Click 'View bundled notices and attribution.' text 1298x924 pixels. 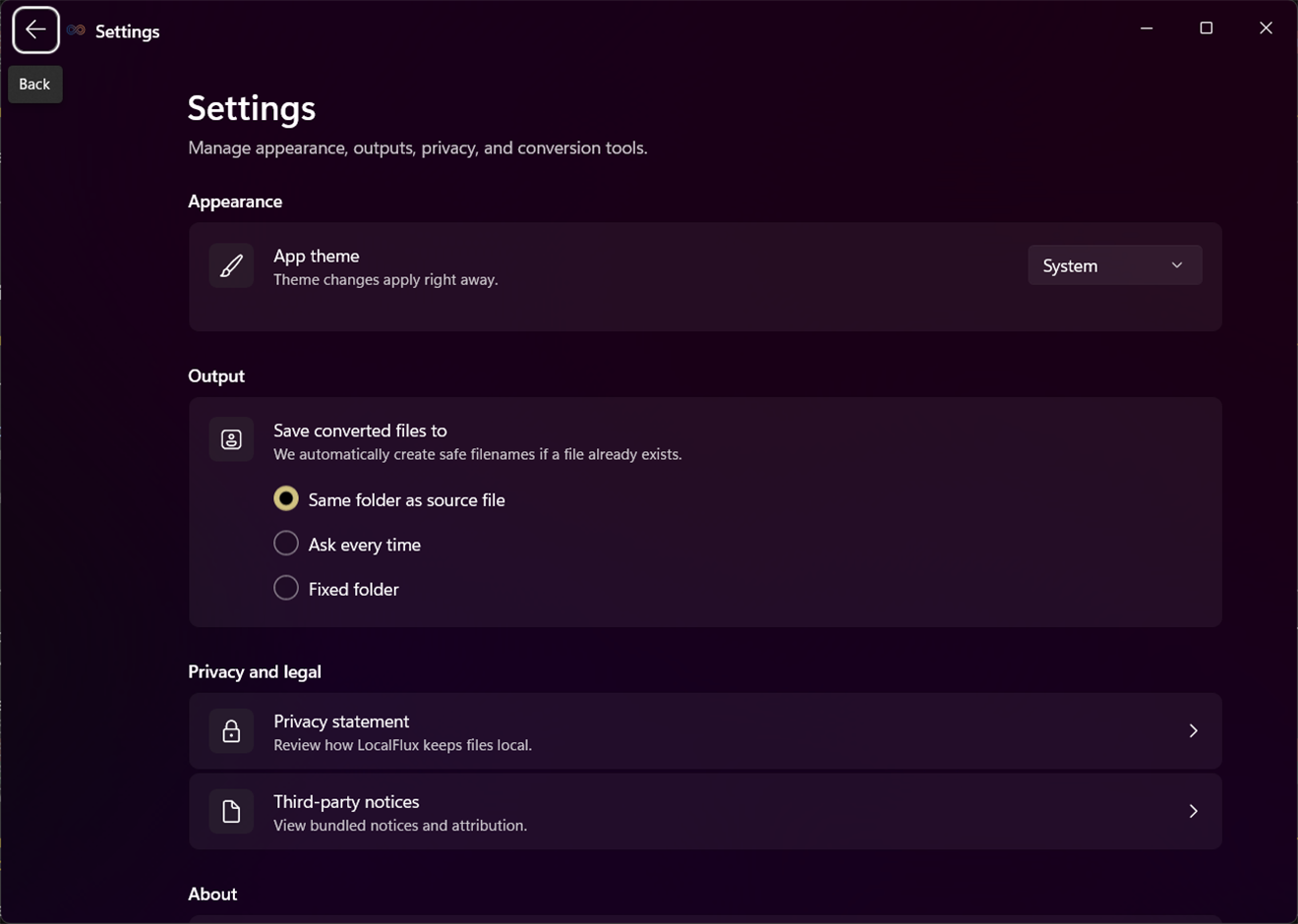click(x=400, y=826)
